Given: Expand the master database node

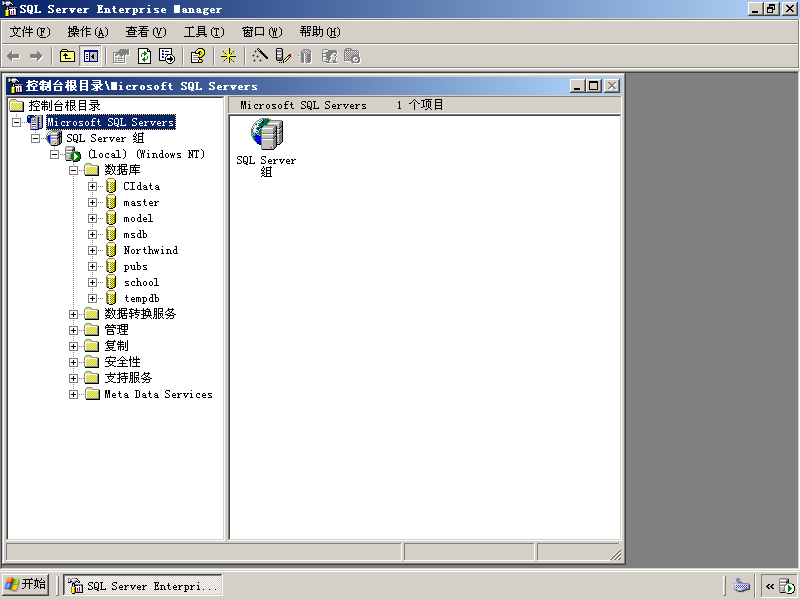Looking at the screenshot, I should point(92,202).
